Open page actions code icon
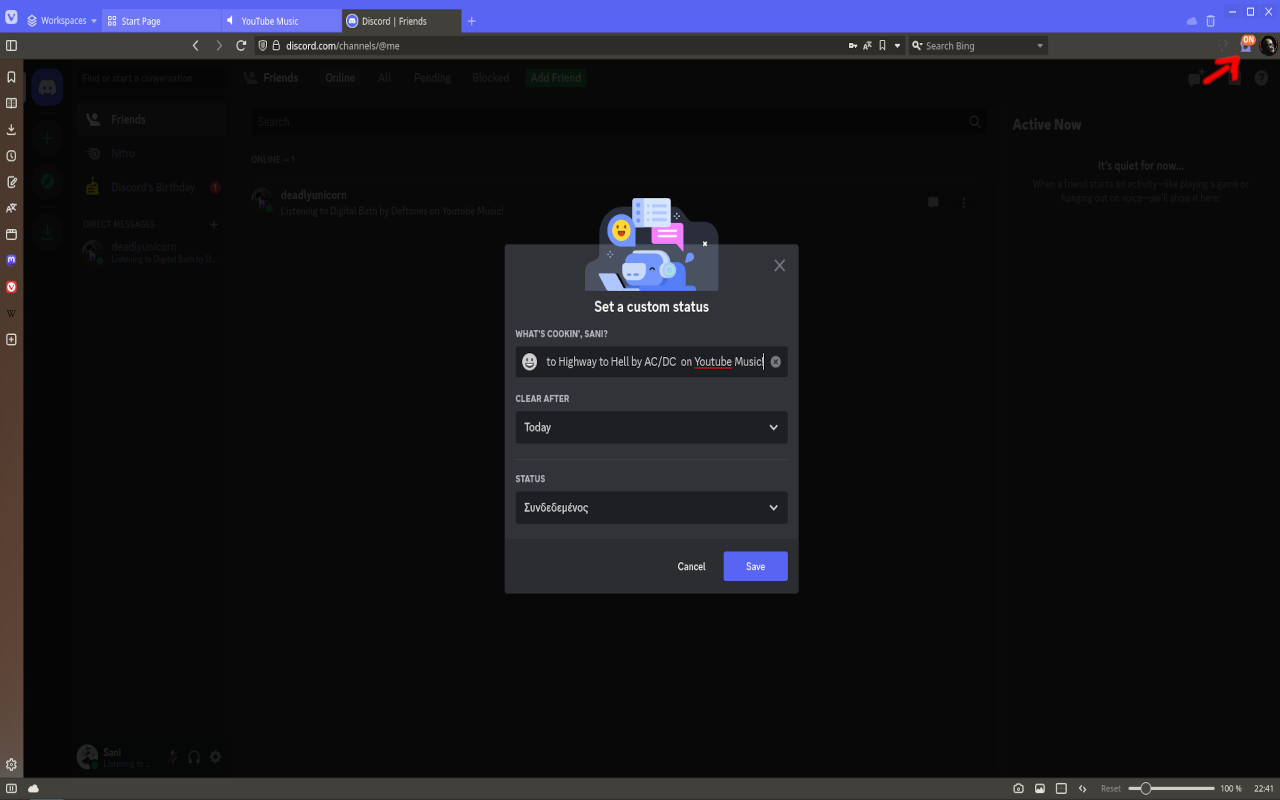1280x800 pixels. 1082,788
